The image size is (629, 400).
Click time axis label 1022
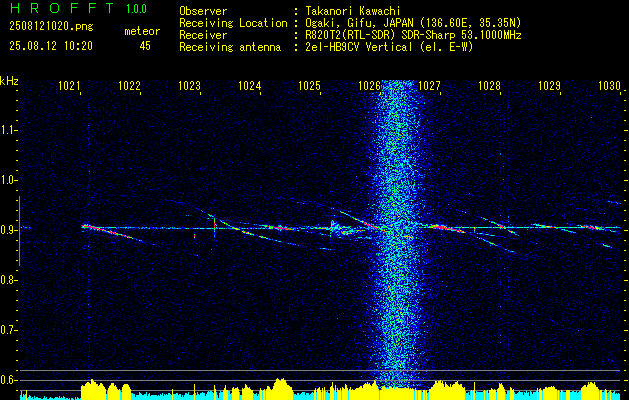(129, 85)
